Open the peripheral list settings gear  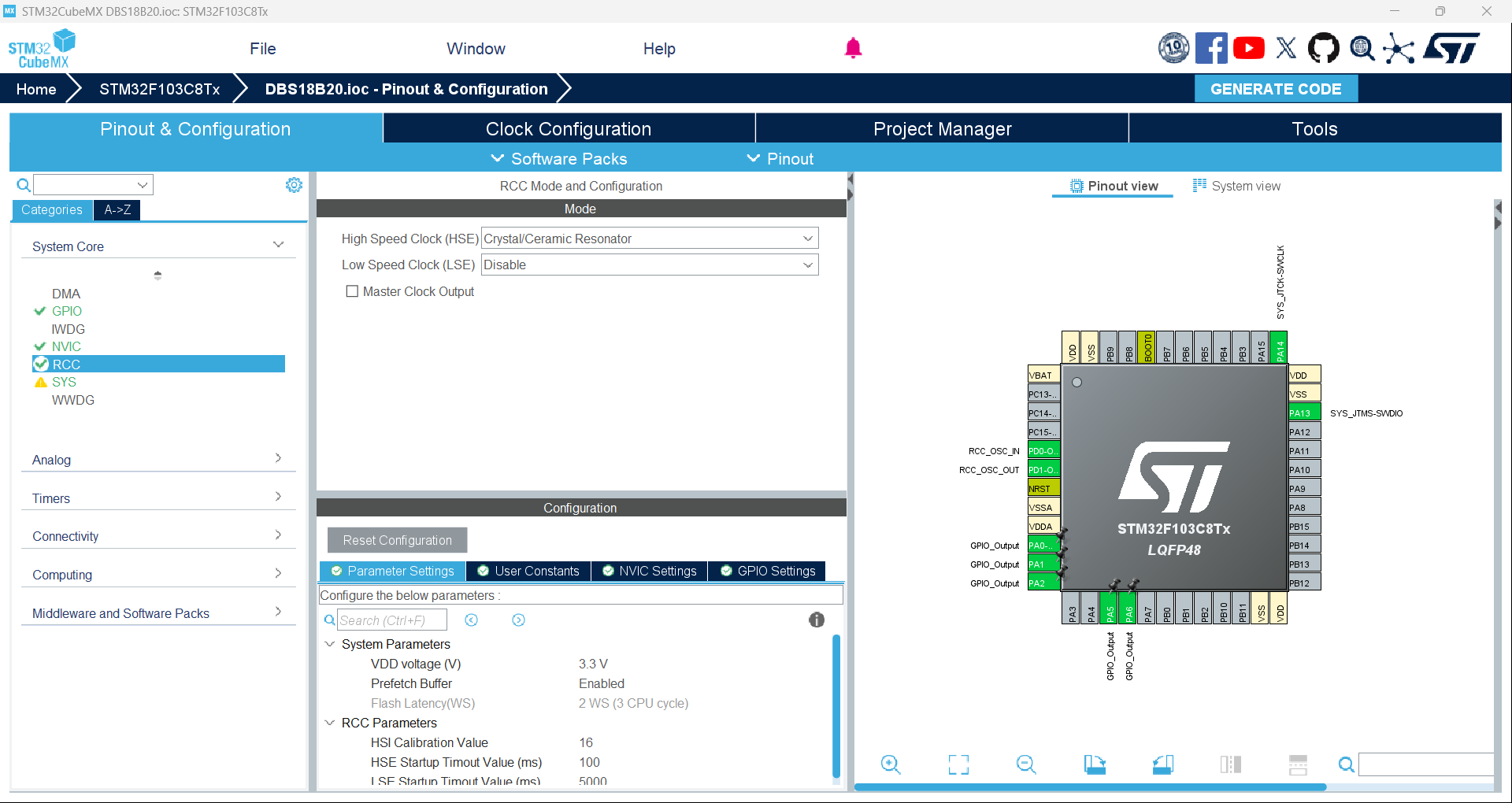tap(294, 185)
